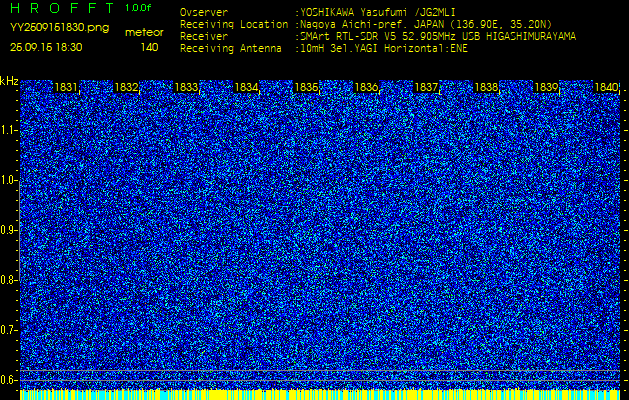Click the 0.6 frequency axis label
The width and height of the screenshot is (629, 400).
(8, 380)
